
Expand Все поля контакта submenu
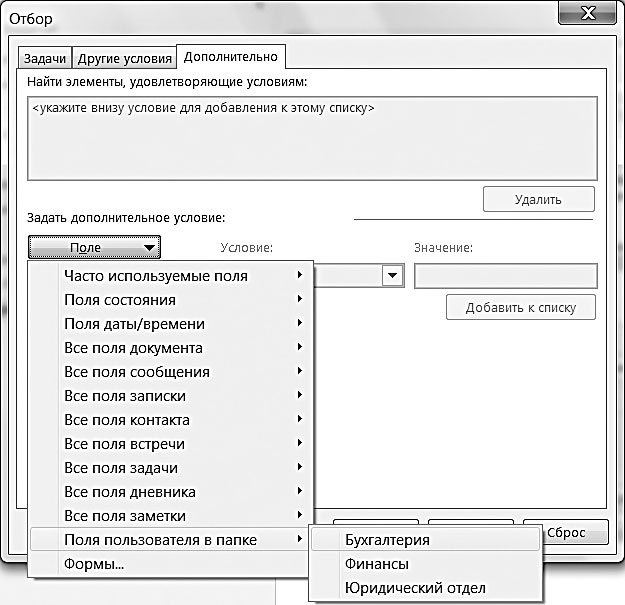pyautogui.click(x=170, y=420)
